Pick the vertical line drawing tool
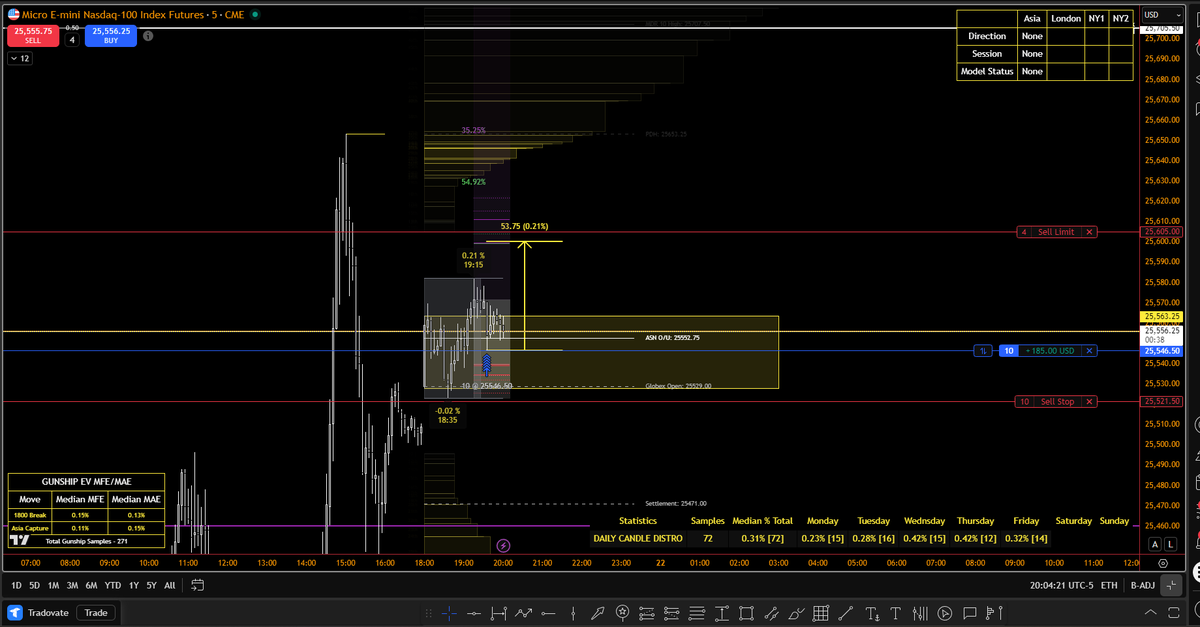The image size is (1200, 627). pos(573,613)
